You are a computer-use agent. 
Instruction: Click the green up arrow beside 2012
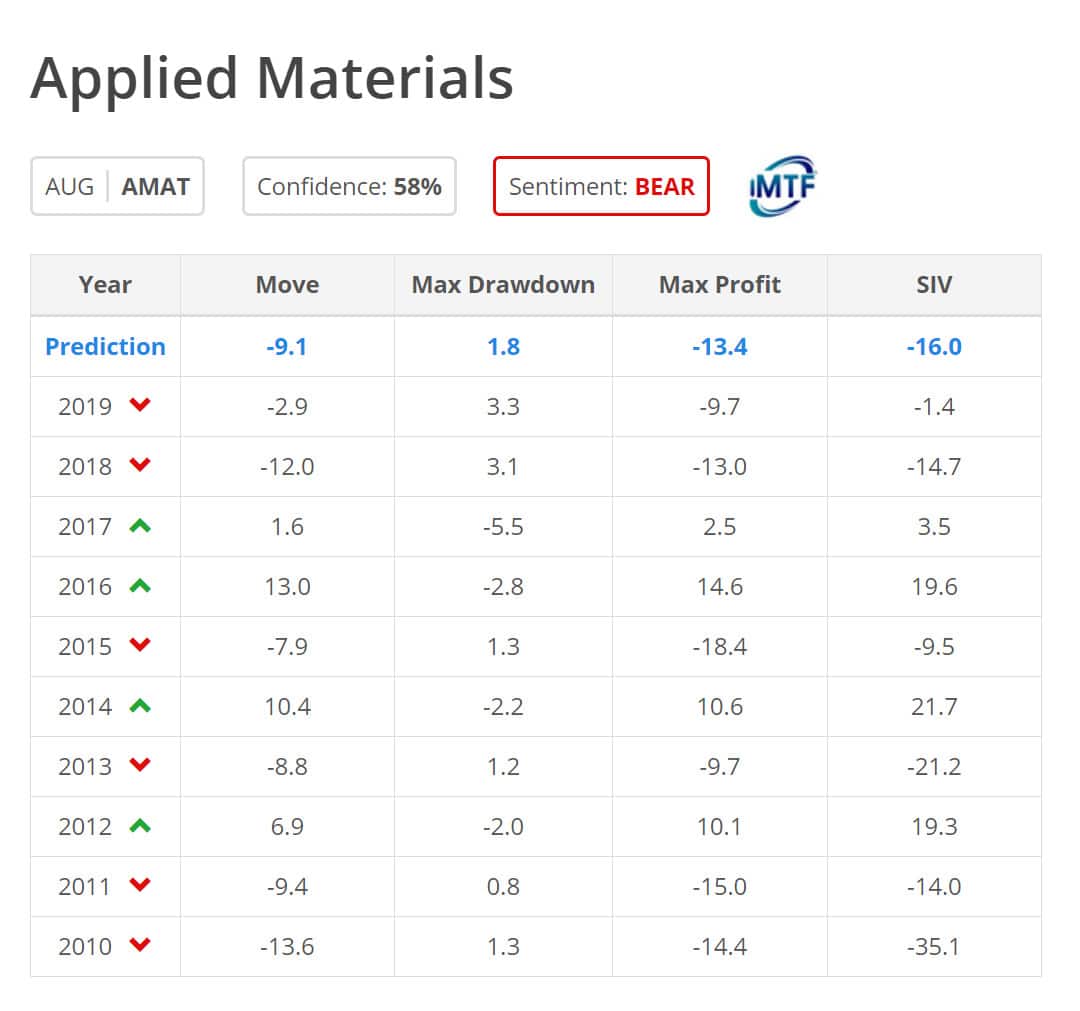click(140, 826)
